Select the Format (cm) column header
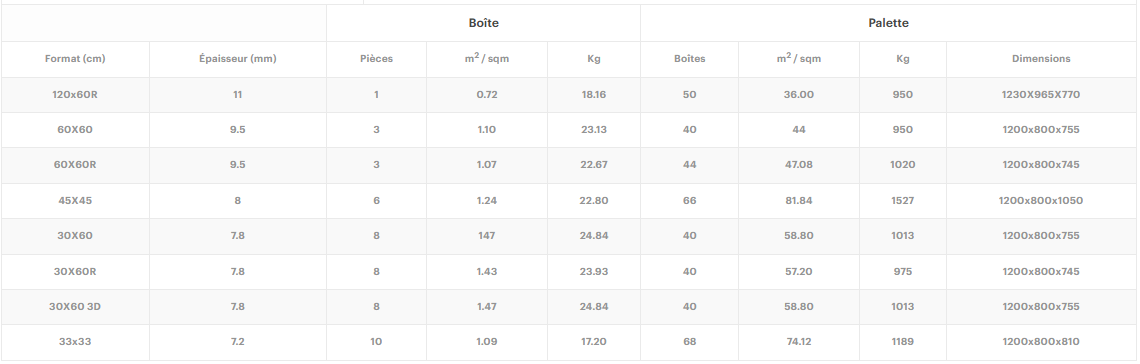The height and width of the screenshot is (364, 1140). [x=75, y=59]
